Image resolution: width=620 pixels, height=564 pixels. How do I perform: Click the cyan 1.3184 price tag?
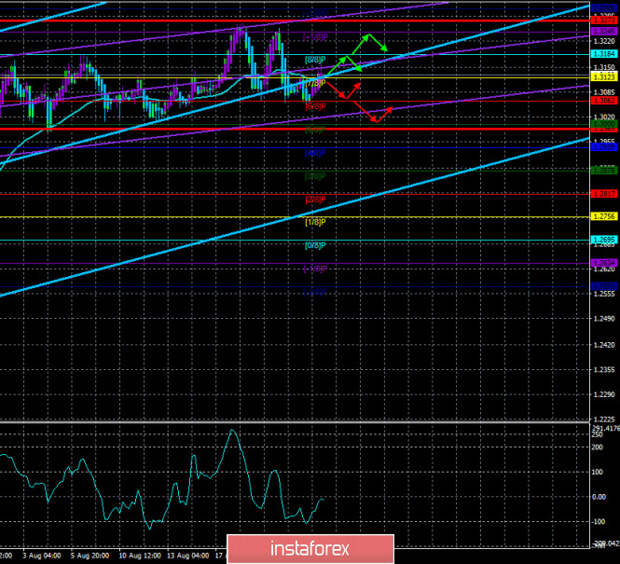point(604,54)
